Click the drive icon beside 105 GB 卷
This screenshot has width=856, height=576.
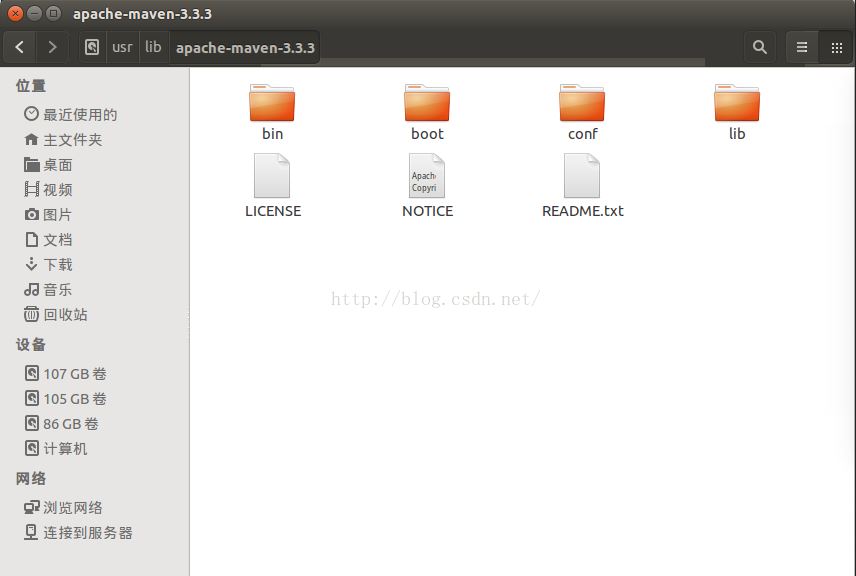tap(32, 398)
